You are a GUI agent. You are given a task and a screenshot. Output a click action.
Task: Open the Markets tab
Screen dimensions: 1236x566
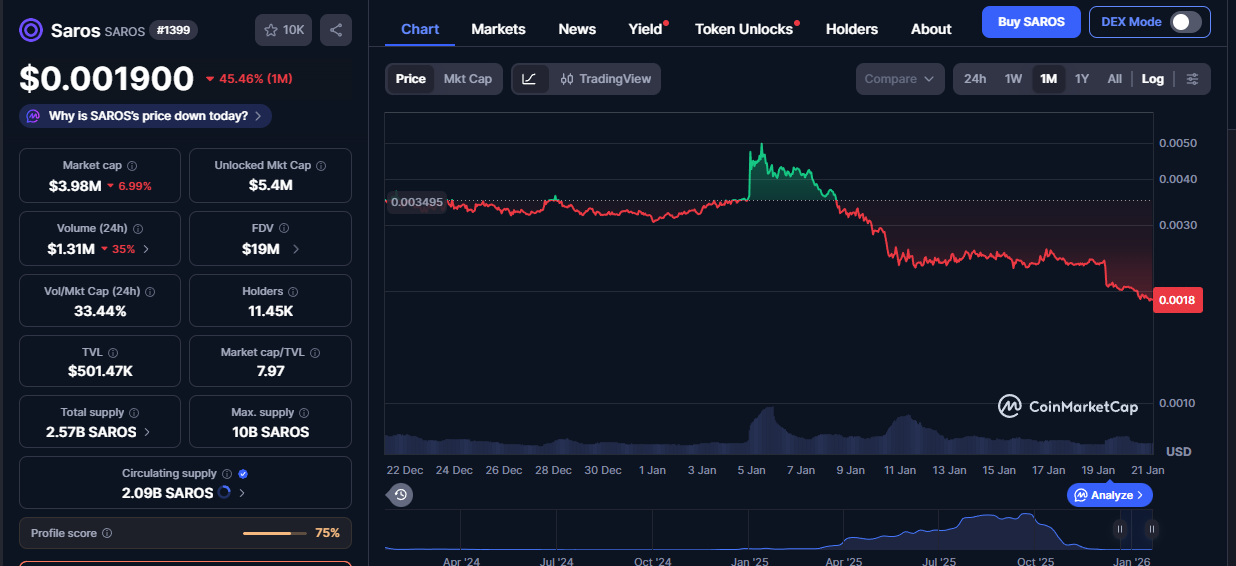click(498, 29)
